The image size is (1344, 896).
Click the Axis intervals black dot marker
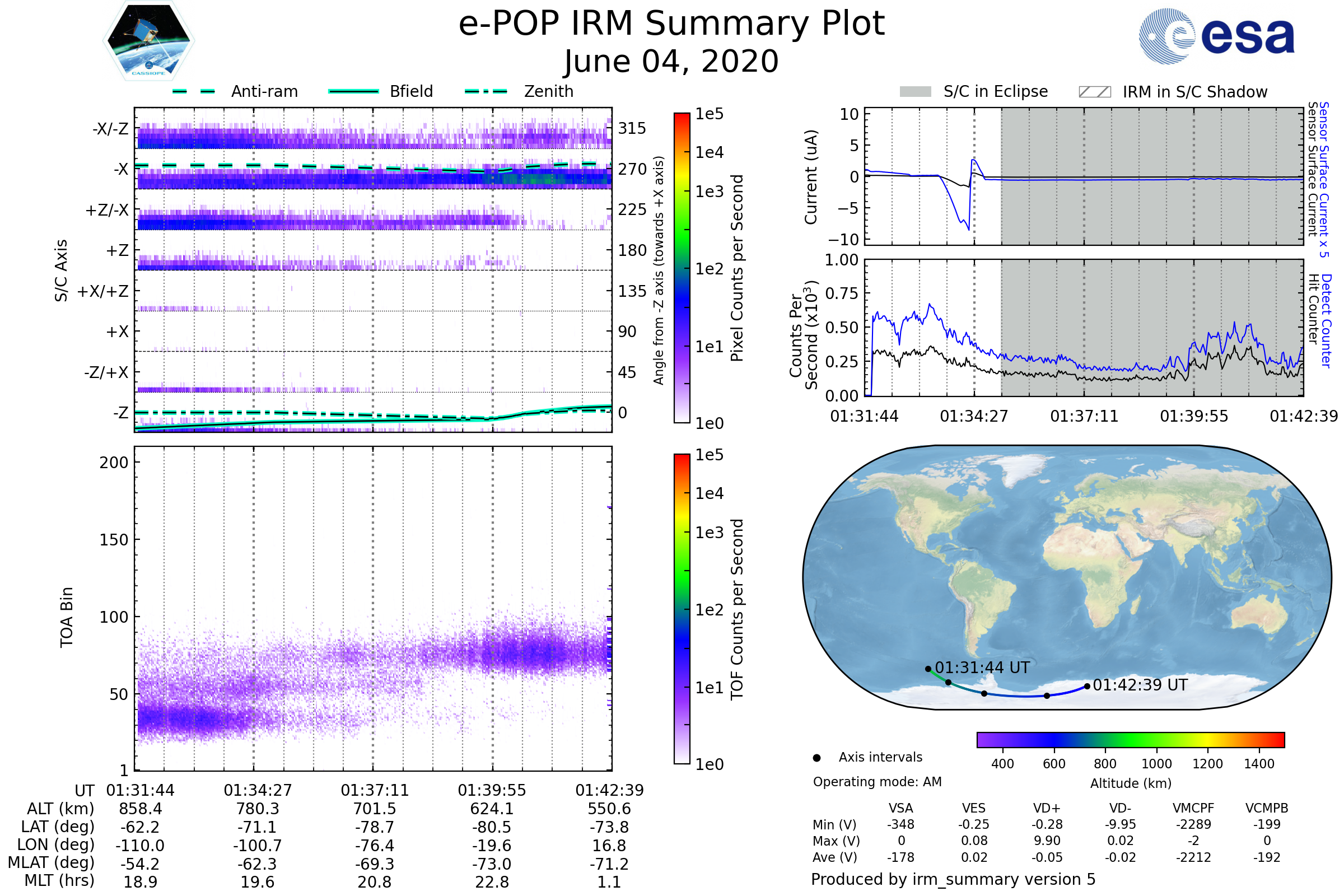pos(816,758)
